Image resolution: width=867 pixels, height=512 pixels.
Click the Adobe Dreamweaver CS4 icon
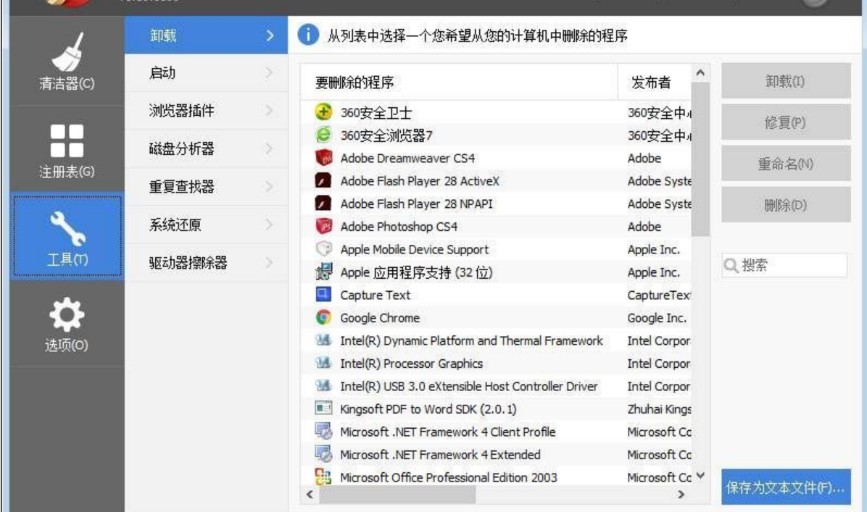pyautogui.click(x=323, y=158)
